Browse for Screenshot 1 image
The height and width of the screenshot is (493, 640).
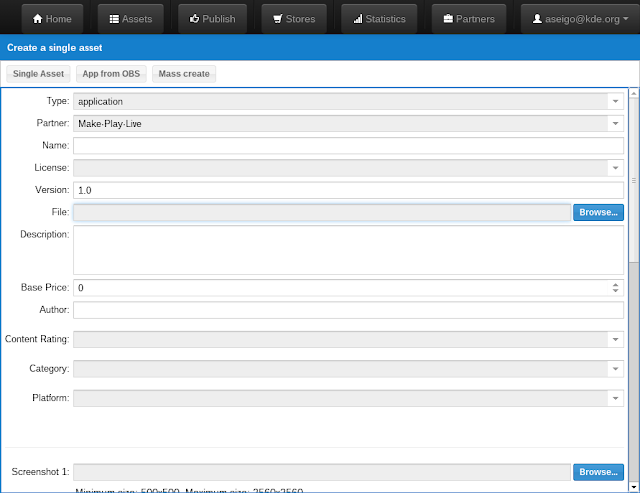point(598,472)
